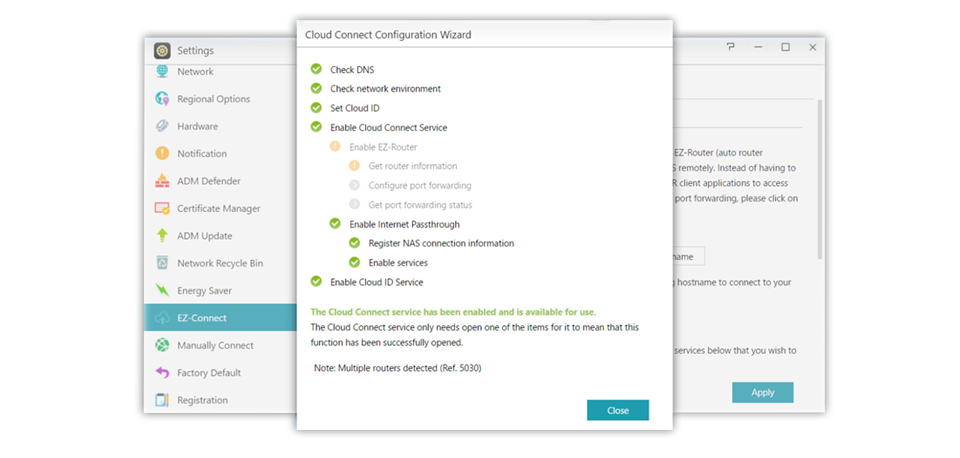This screenshot has height=458, width=960.
Task: Click the Hardware icon
Action: [162, 126]
